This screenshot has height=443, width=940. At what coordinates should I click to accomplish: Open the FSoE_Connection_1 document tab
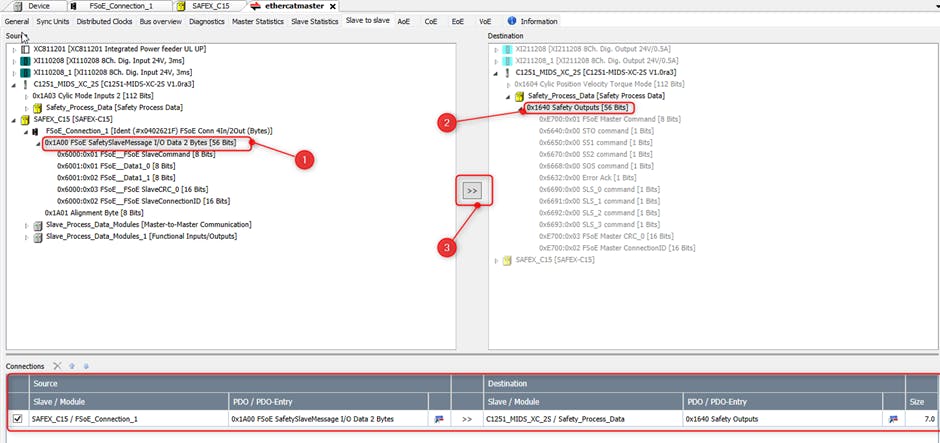point(120,6)
